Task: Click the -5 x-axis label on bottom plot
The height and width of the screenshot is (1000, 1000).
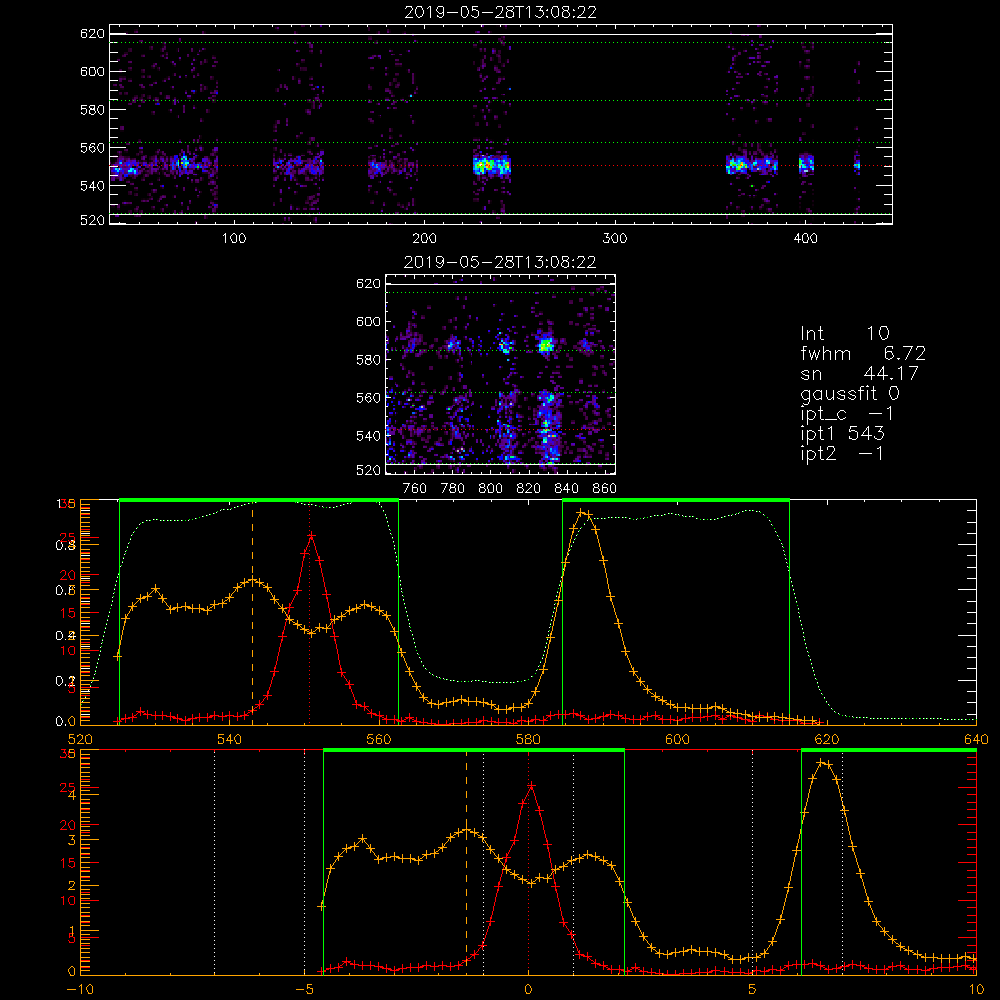Action: 304,990
